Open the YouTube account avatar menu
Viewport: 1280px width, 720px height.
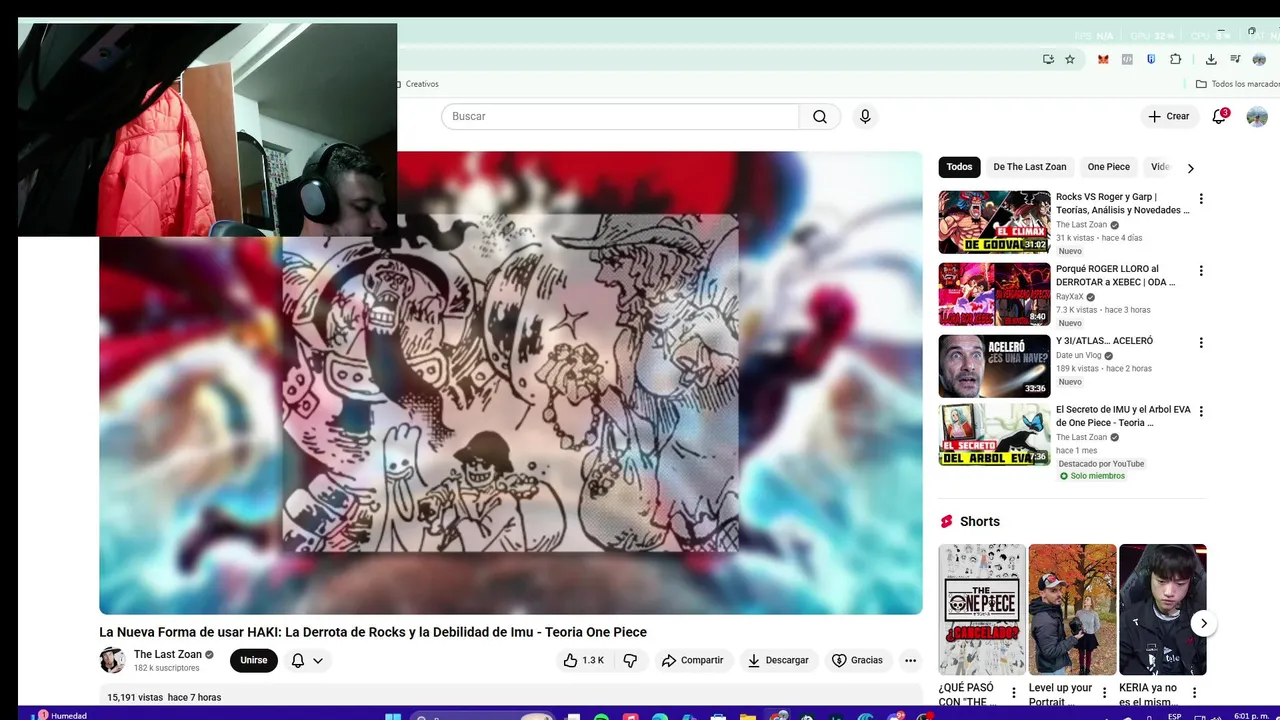(1257, 117)
